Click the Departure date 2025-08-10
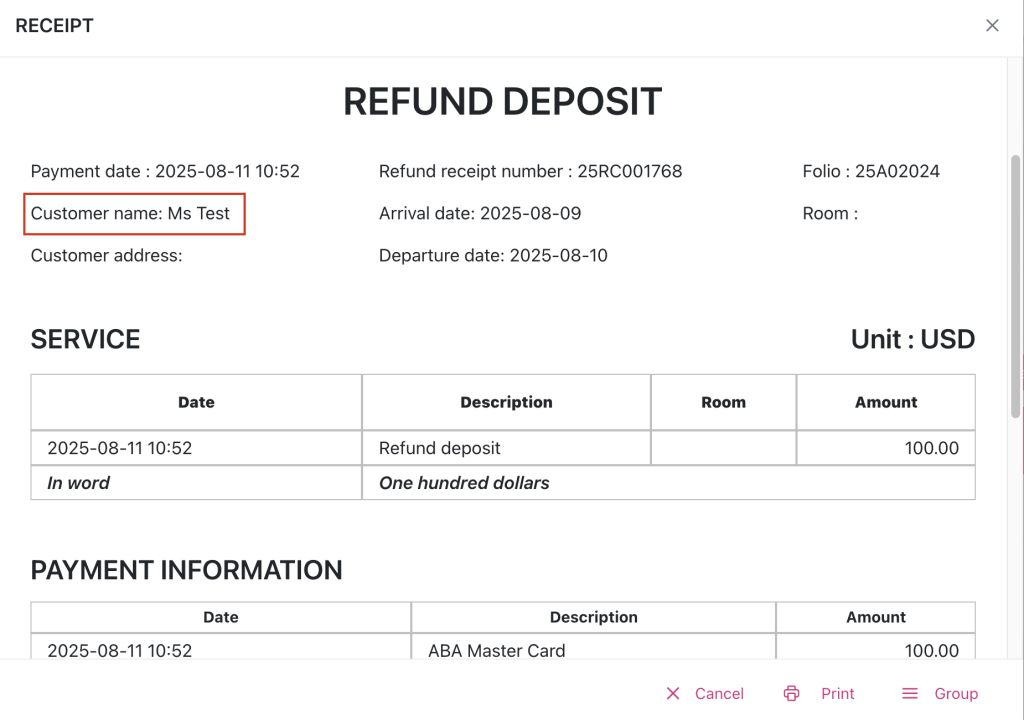The width and height of the screenshot is (1024, 720). [x=493, y=256]
